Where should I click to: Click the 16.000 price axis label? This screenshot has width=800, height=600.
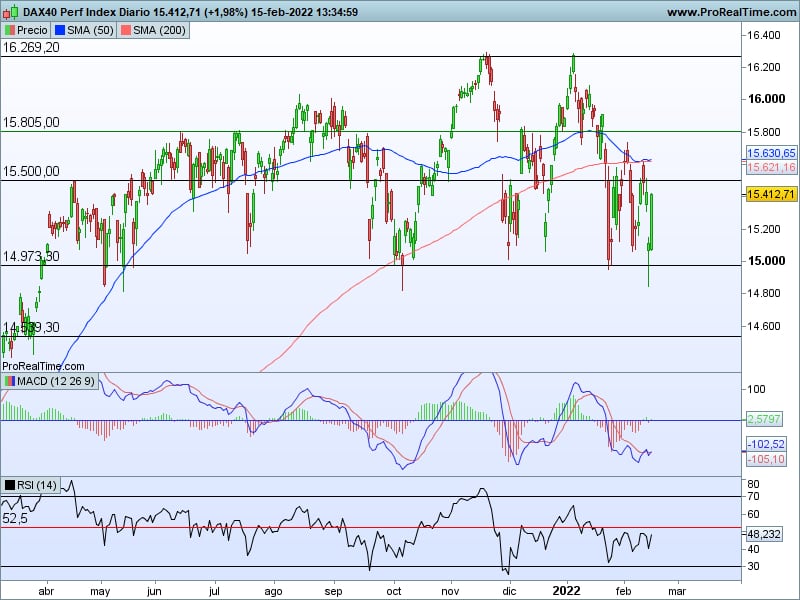click(766, 99)
